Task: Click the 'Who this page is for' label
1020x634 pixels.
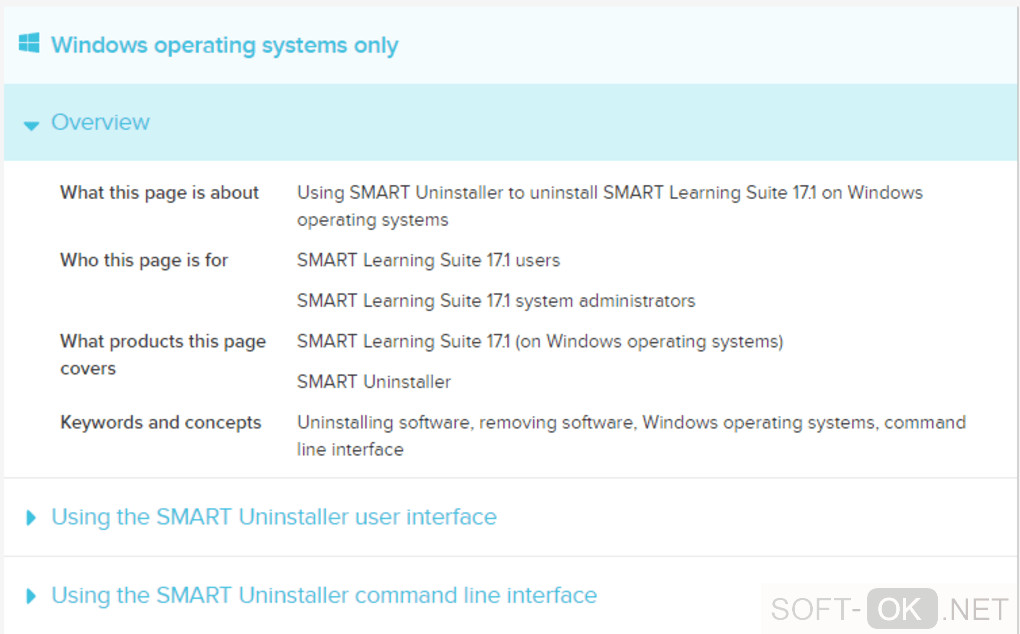Action: [x=144, y=261]
